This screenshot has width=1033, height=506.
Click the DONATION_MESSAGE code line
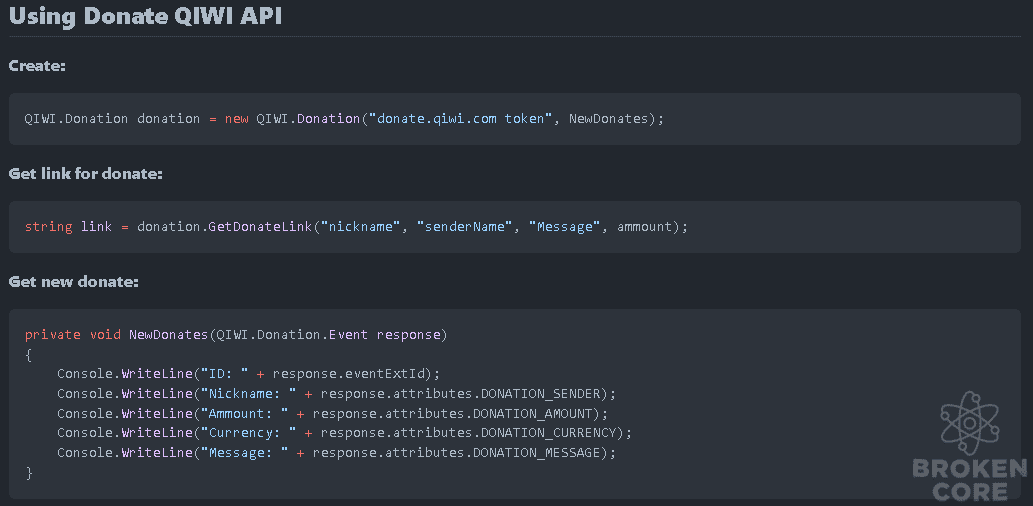(x=336, y=453)
